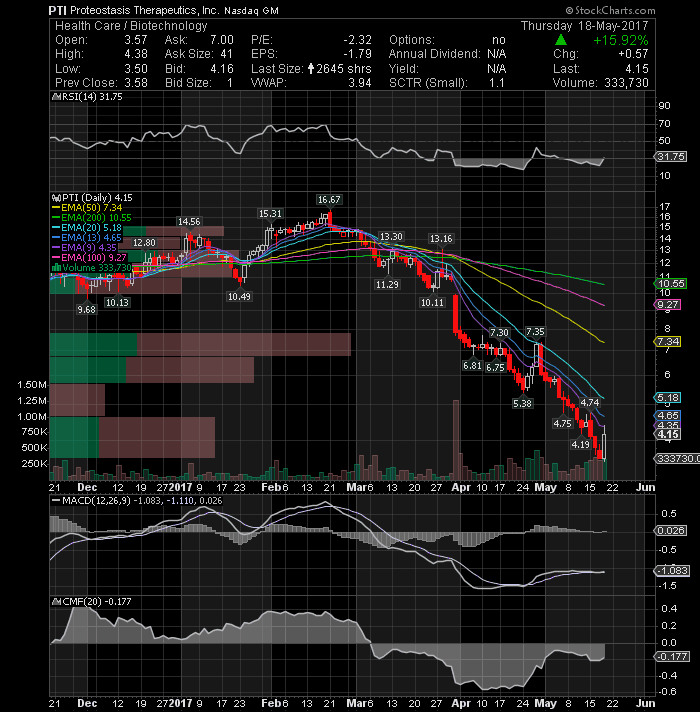700x712 pixels.
Task: Click the EMA(50) 7.34 yellow legend entry
Action: [x=87, y=208]
